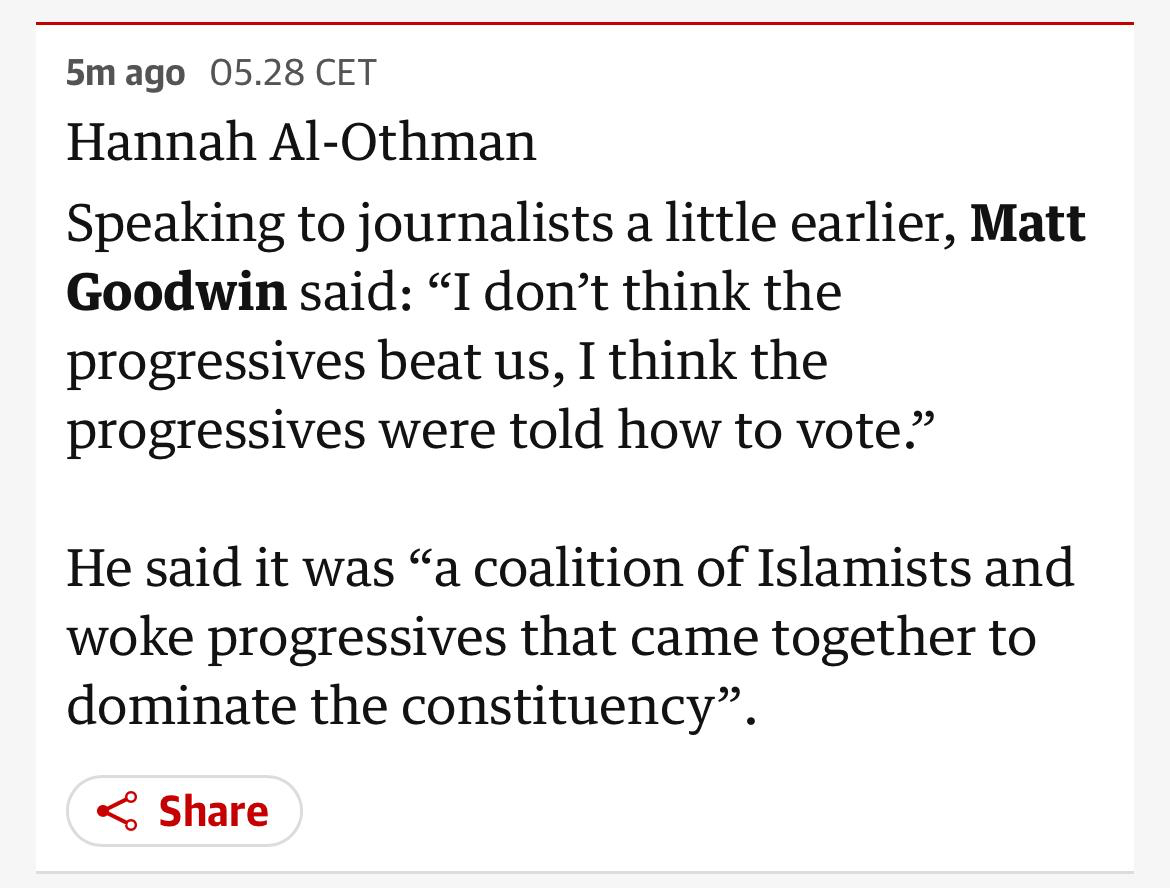Click the words 'He said it was'
Viewport: 1170px width, 888px height.
click(x=230, y=567)
